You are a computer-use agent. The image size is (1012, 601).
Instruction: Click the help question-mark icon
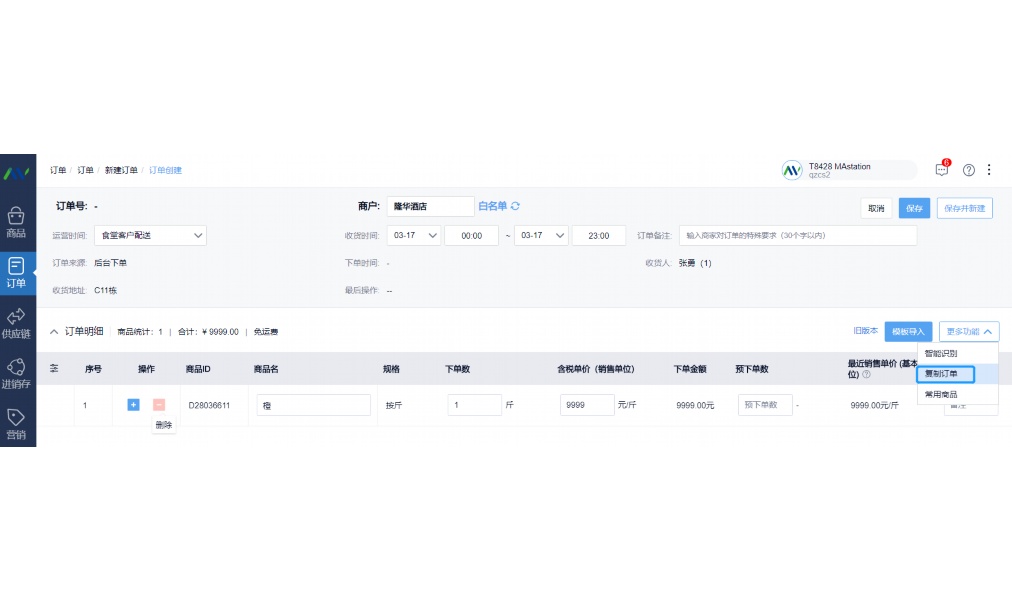click(x=968, y=170)
